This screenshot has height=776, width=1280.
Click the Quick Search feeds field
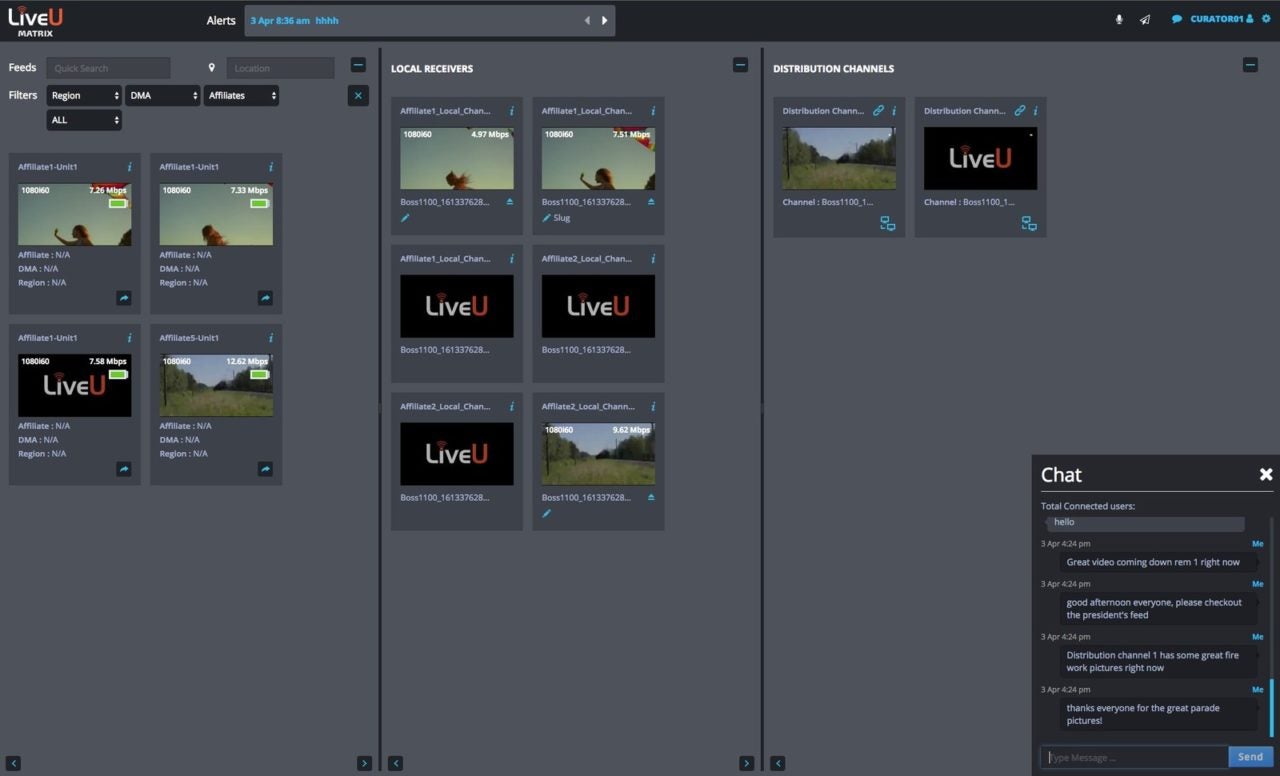click(108, 68)
